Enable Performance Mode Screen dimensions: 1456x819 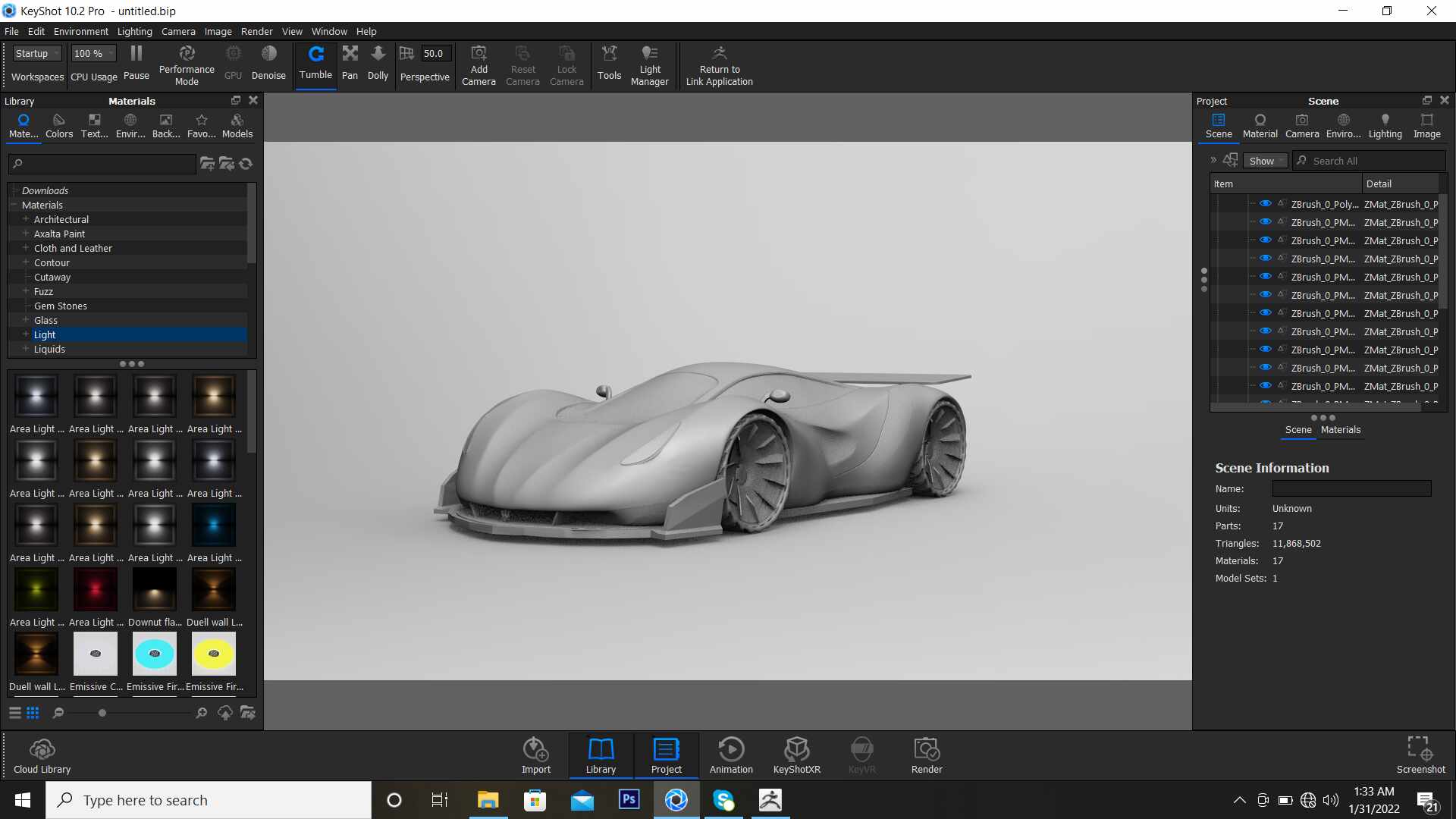187,65
